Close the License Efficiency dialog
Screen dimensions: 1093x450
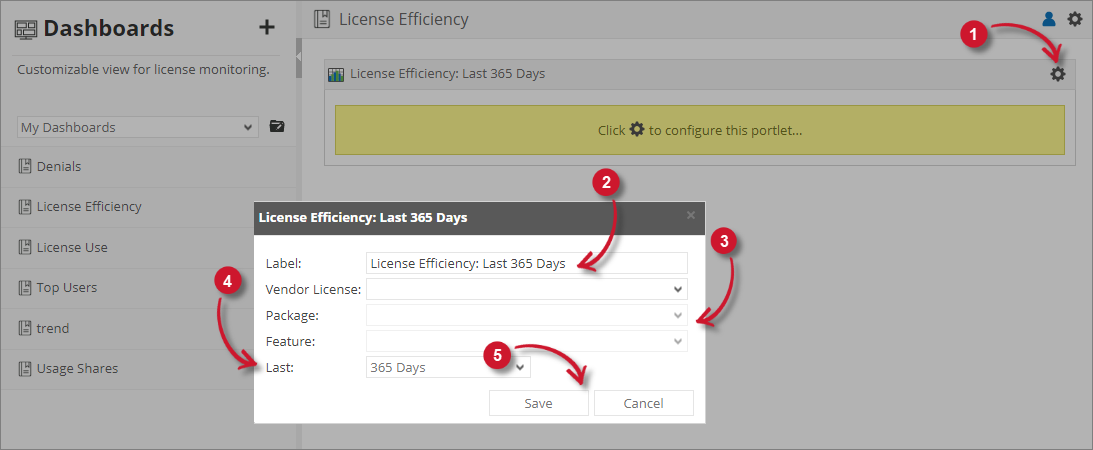691,215
